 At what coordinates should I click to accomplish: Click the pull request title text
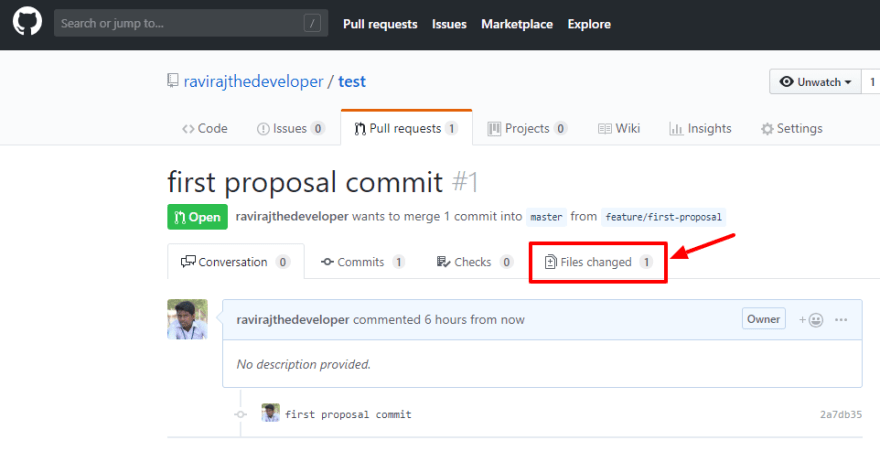pyautogui.click(x=305, y=182)
